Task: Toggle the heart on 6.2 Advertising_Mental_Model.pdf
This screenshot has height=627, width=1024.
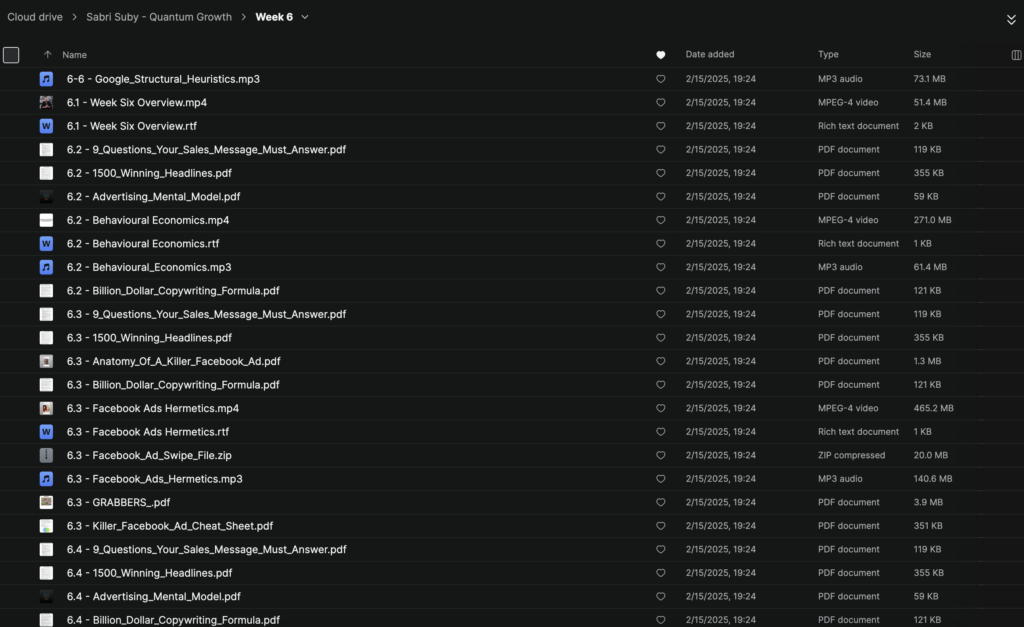Action: 660,197
